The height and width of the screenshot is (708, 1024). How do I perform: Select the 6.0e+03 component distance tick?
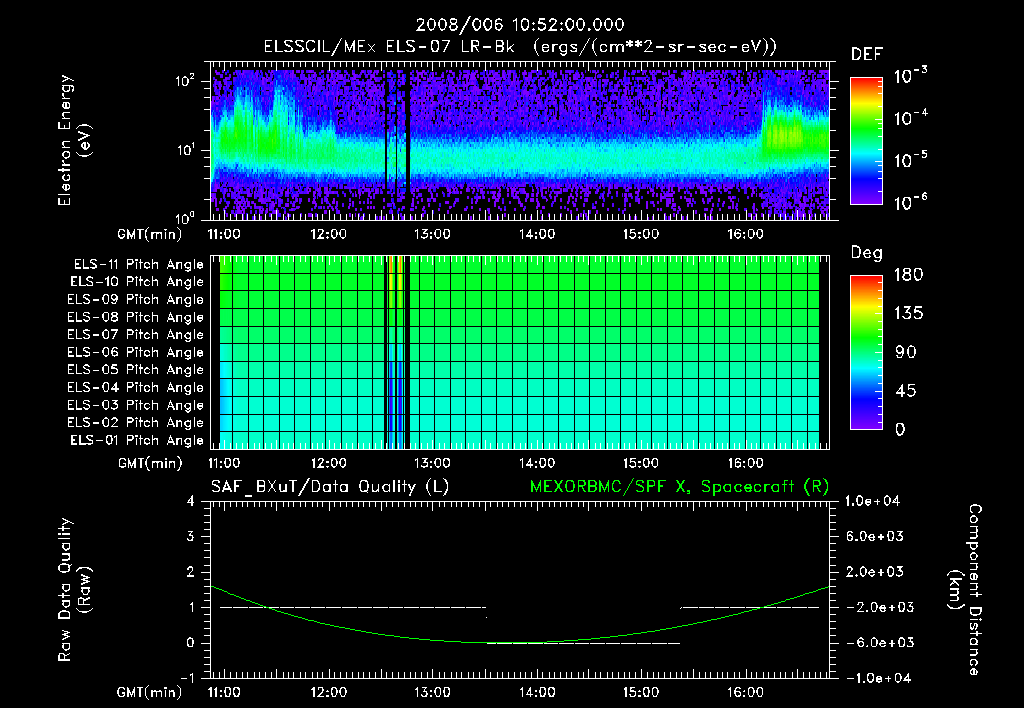pos(875,536)
